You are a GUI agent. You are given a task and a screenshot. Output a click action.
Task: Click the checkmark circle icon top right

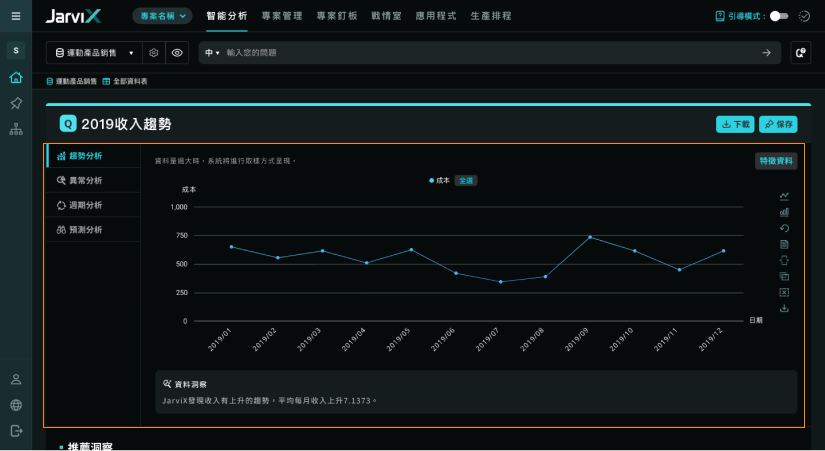[x=804, y=16]
